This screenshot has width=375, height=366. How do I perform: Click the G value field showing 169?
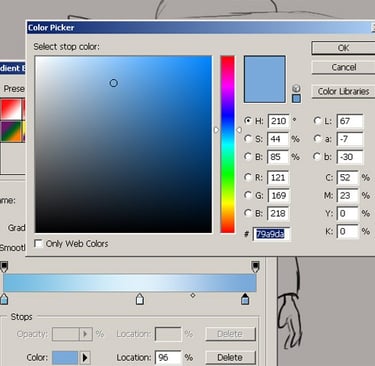tap(278, 195)
